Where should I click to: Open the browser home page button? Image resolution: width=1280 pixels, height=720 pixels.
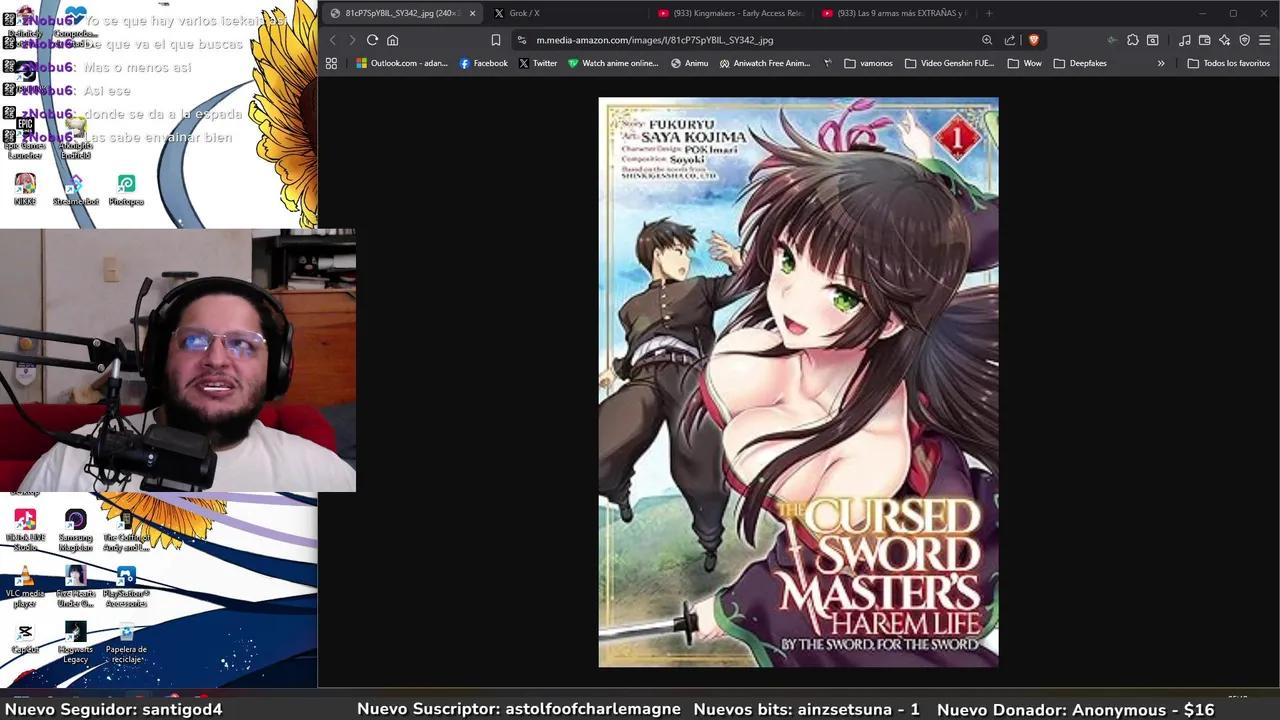[392, 40]
